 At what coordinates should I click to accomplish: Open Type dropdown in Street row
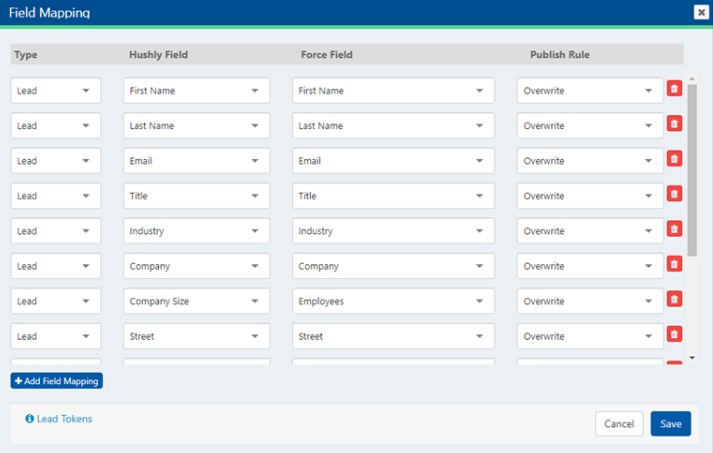coord(56,336)
